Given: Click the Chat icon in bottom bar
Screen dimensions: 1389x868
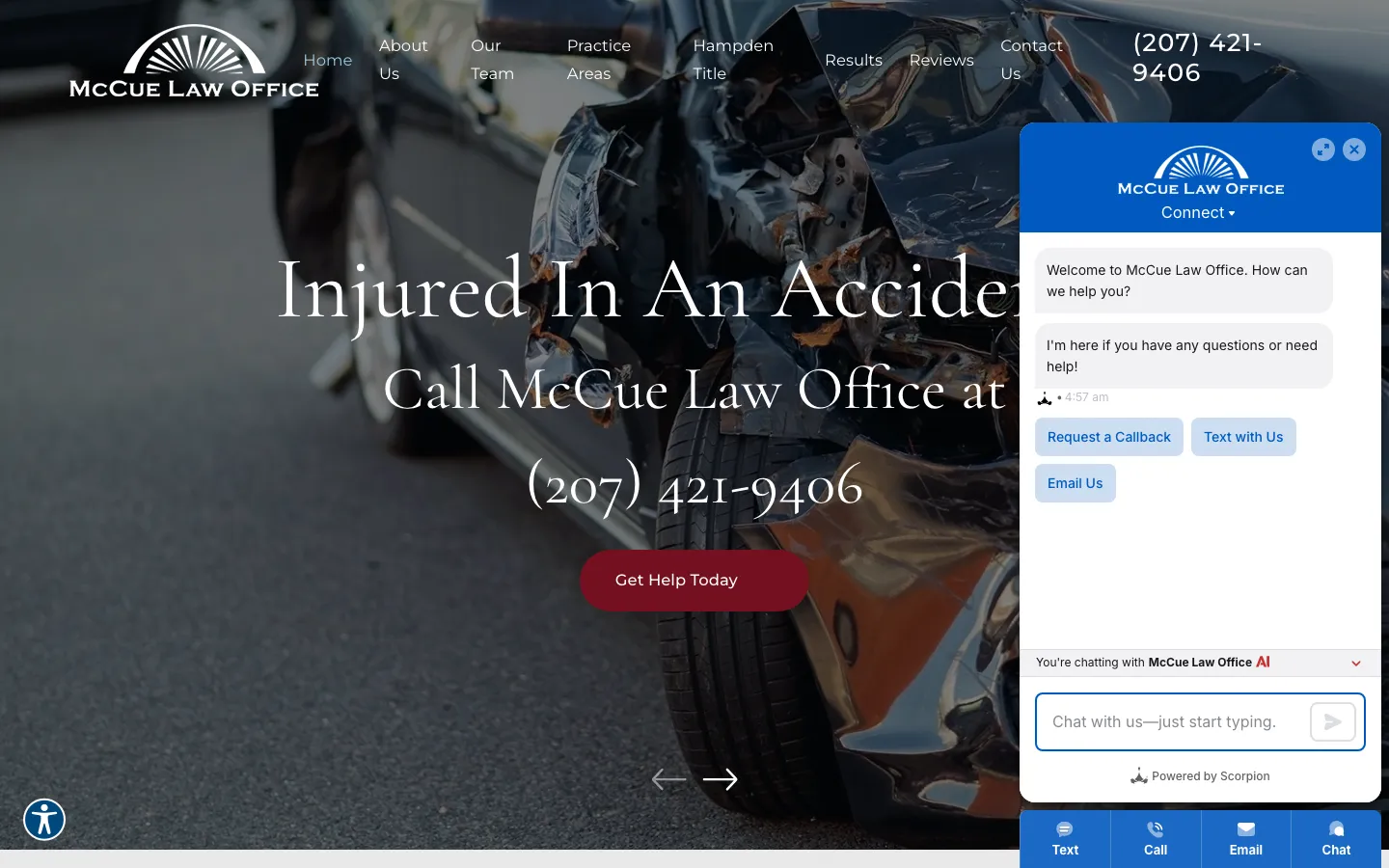Looking at the screenshot, I should pyautogui.click(x=1336, y=839).
